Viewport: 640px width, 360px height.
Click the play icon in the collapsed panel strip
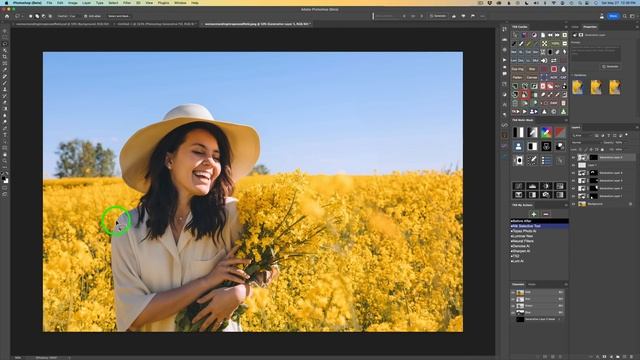504,60
